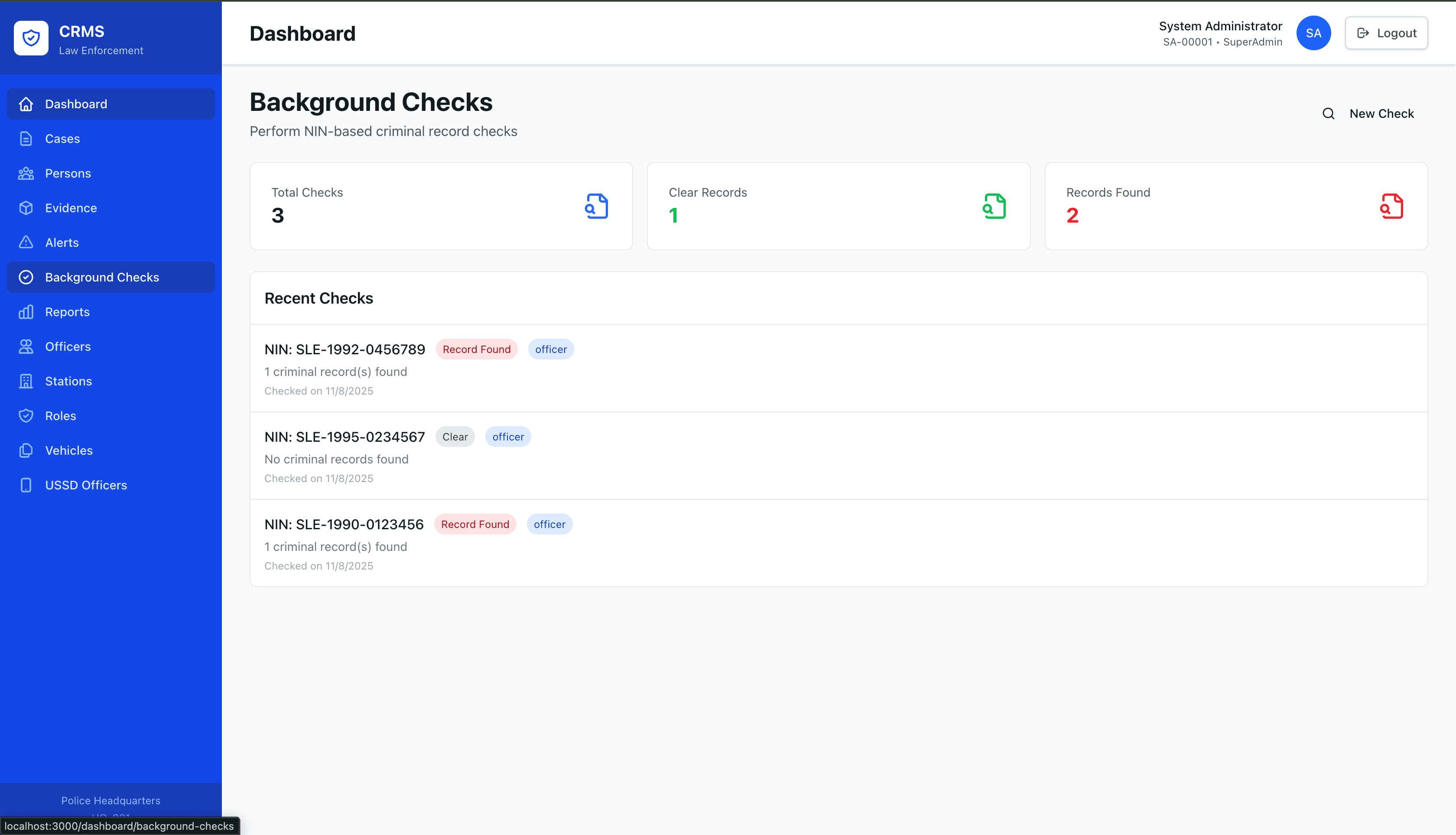Click the blue Total Checks file-search icon

click(x=597, y=206)
